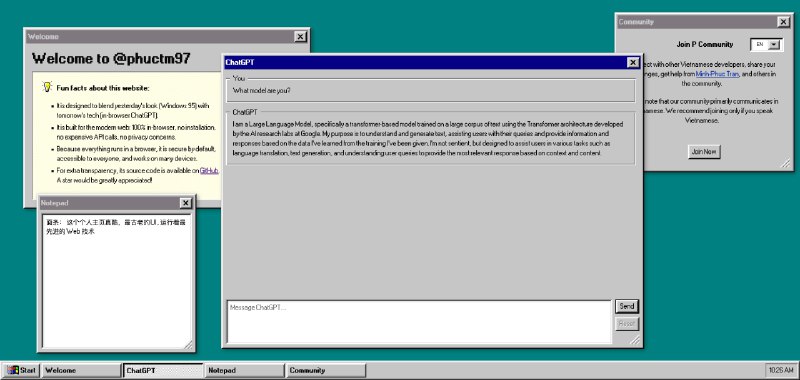The width and height of the screenshot is (800, 380).
Task: Click inside the Notepad text area
Action: point(117,282)
